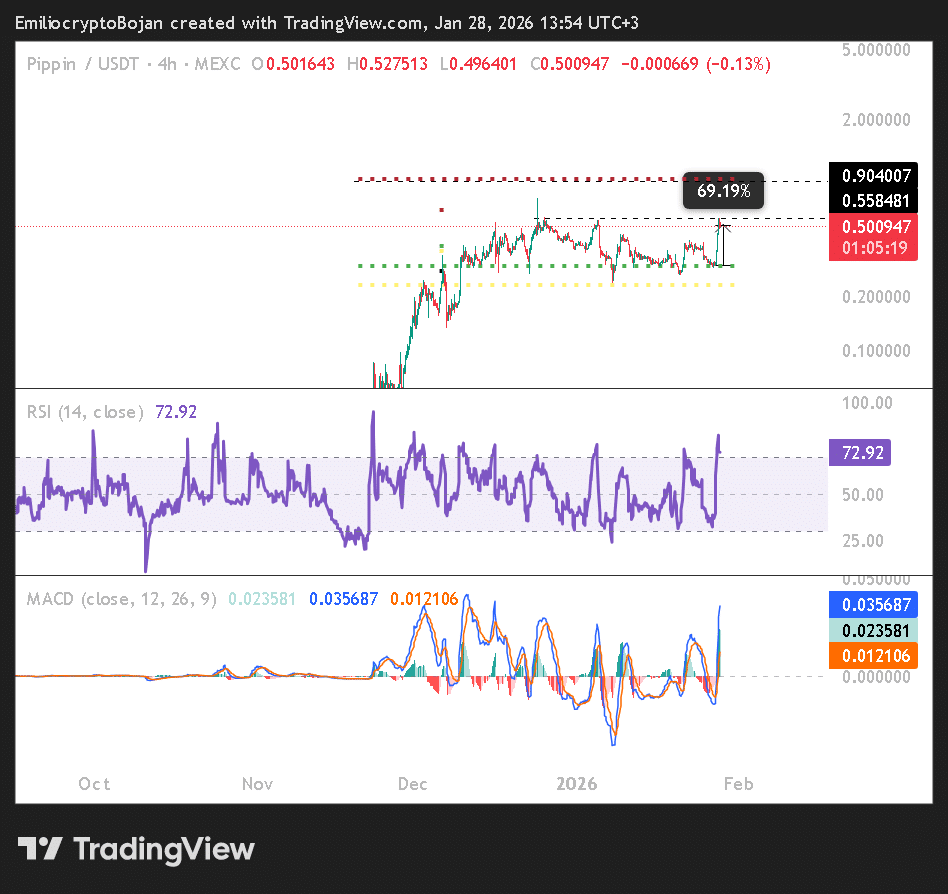Click the red 0.500947 current price tag
This screenshot has height=894, width=948.
[x=874, y=226]
